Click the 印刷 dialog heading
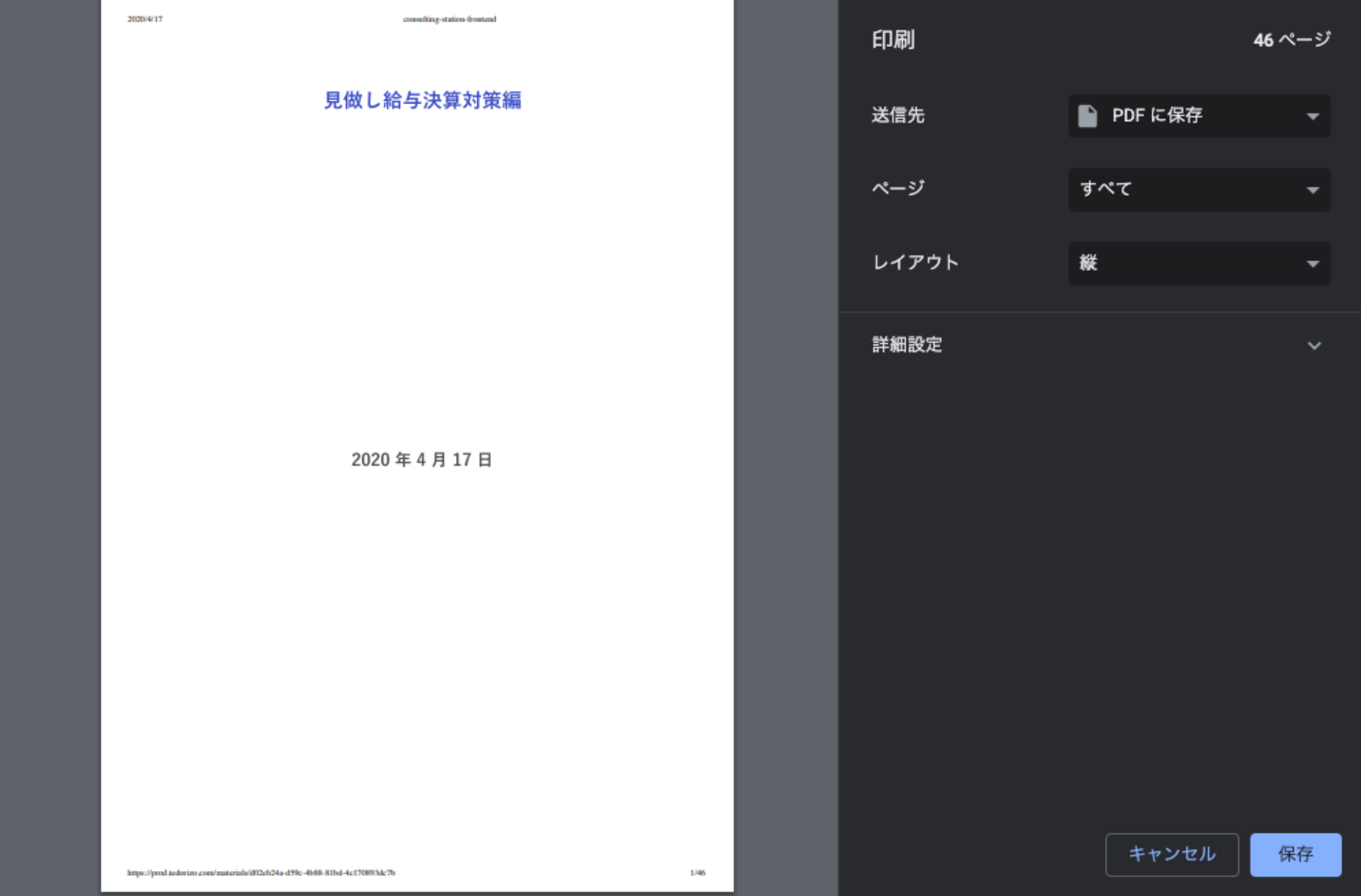Screen dimensions: 1361x896 pyautogui.click(x=893, y=40)
